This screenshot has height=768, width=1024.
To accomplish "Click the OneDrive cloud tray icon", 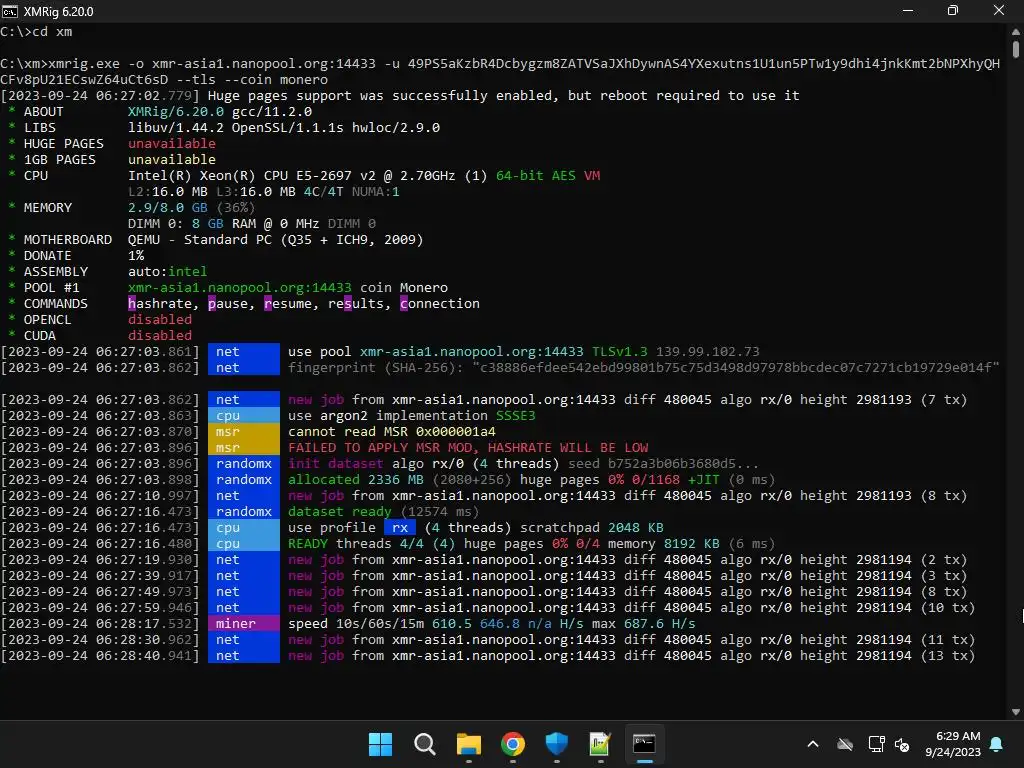I will (845, 744).
